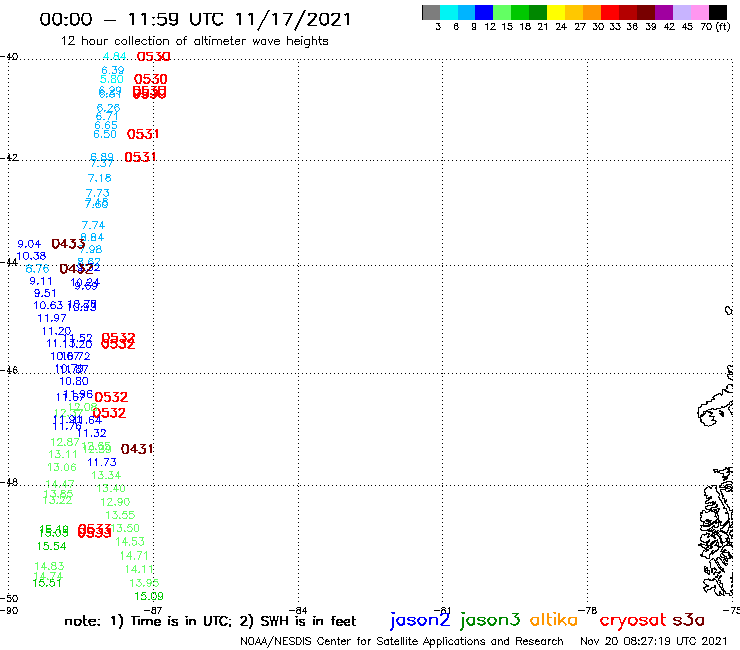Select the pink swatch near the 70 (ft) label
This screenshot has height=650, width=740.
(x=699, y=12)
